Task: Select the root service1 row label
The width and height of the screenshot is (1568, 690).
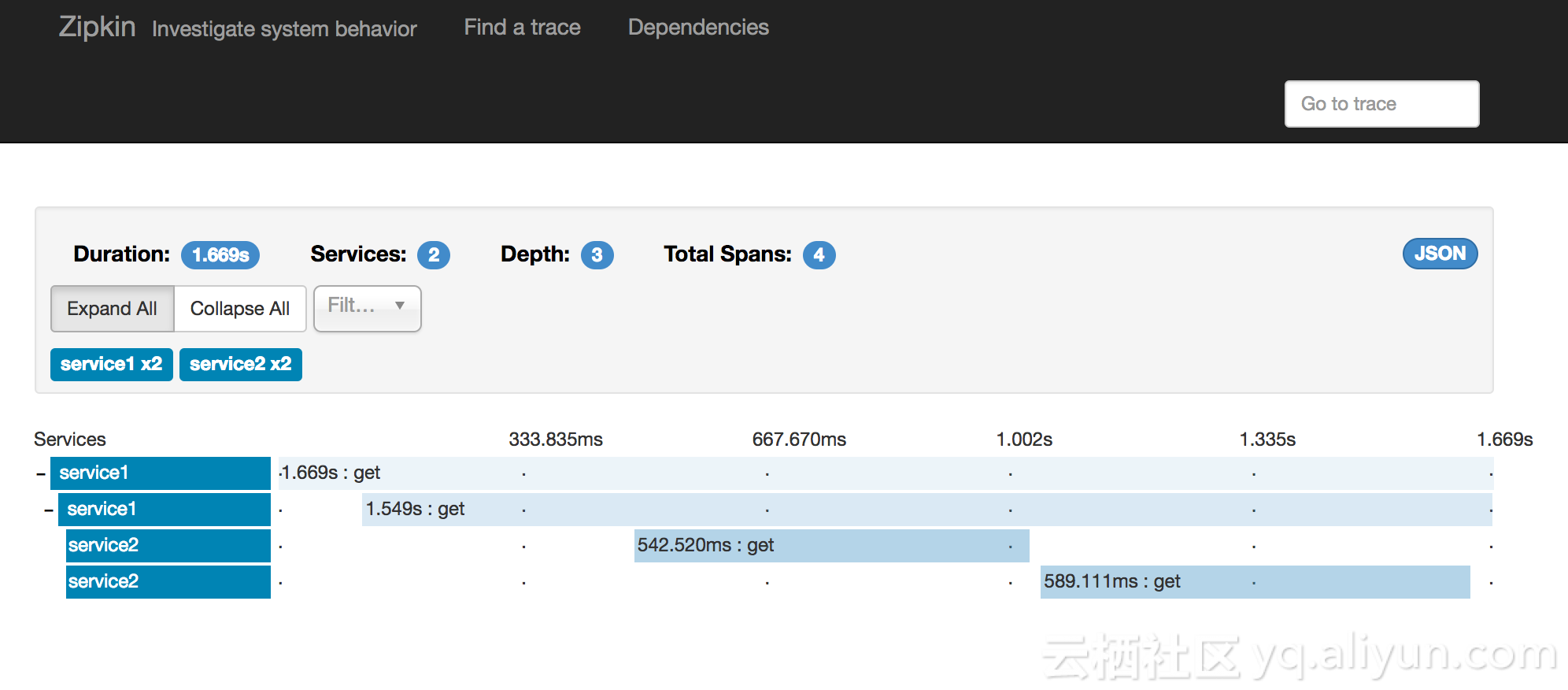Action: (x=161, y=473)
